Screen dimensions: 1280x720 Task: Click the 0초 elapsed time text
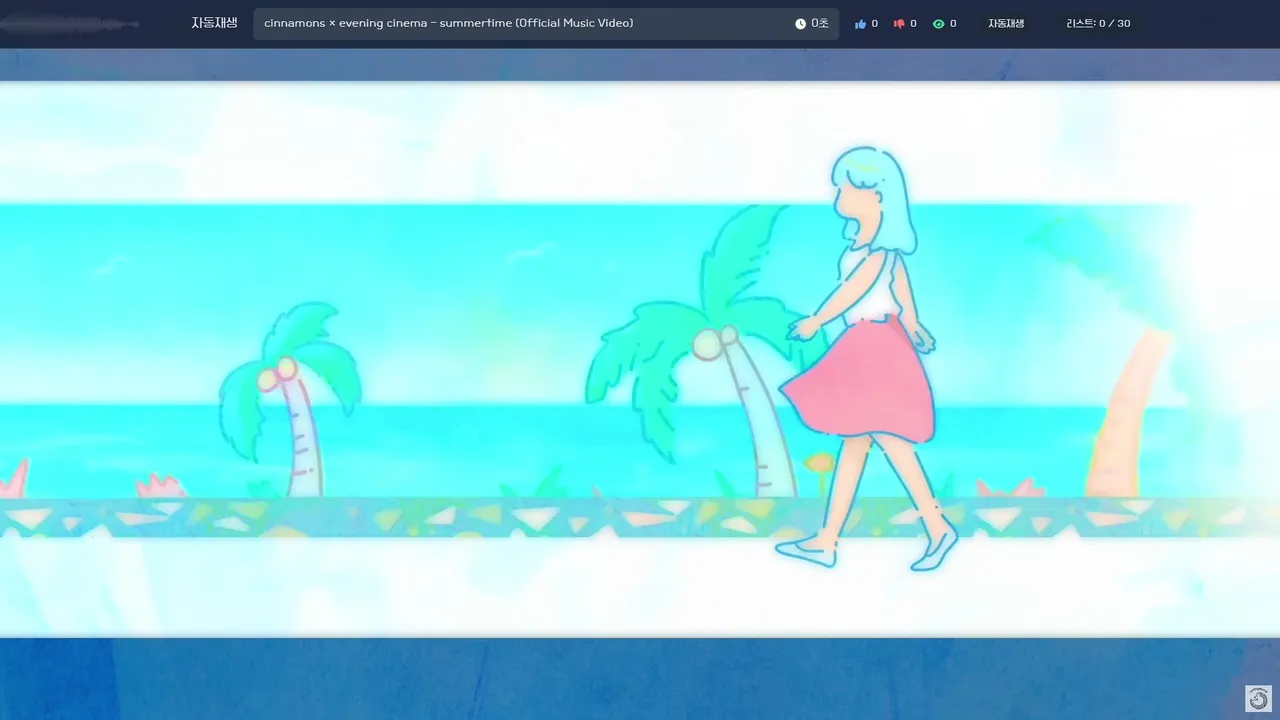point(820,24)
